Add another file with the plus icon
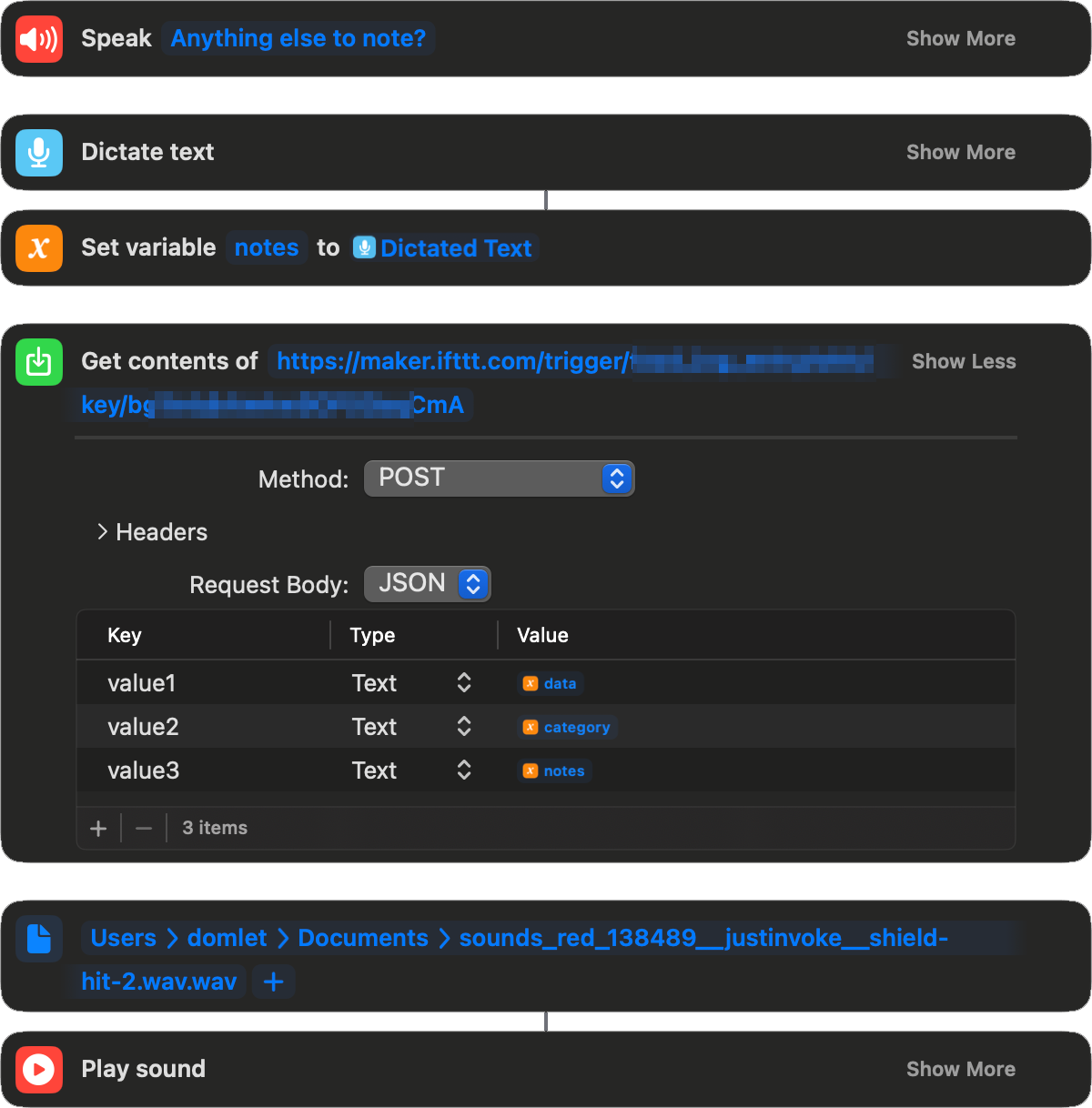This screenshot has height=1108, width=1092. point(274,982)
